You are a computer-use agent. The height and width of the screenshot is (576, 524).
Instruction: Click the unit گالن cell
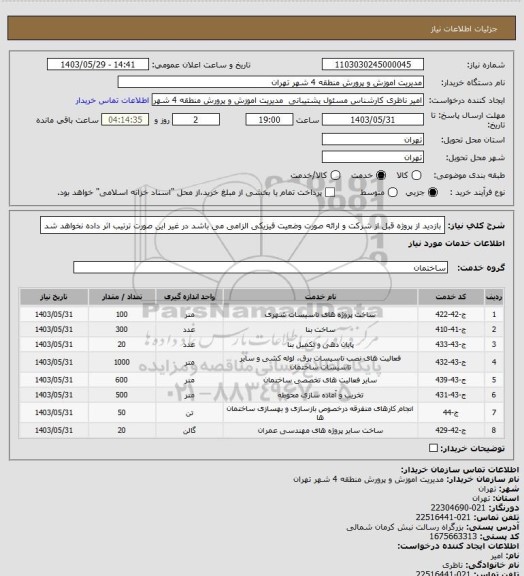189,431
